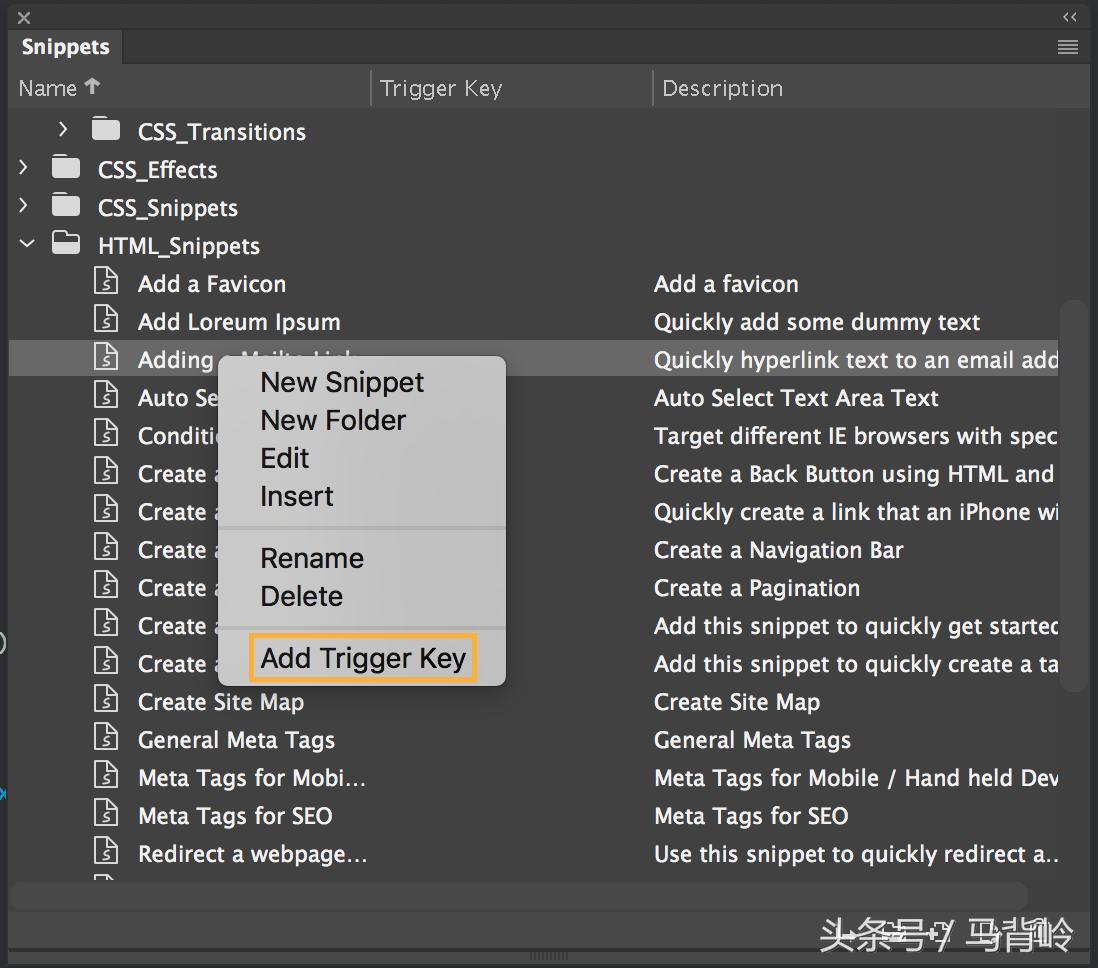Click the folder icon beside CSS_Snippets
Image resolution: width=1098 pixels, height=968 pixels.
[x=64, y=207]
